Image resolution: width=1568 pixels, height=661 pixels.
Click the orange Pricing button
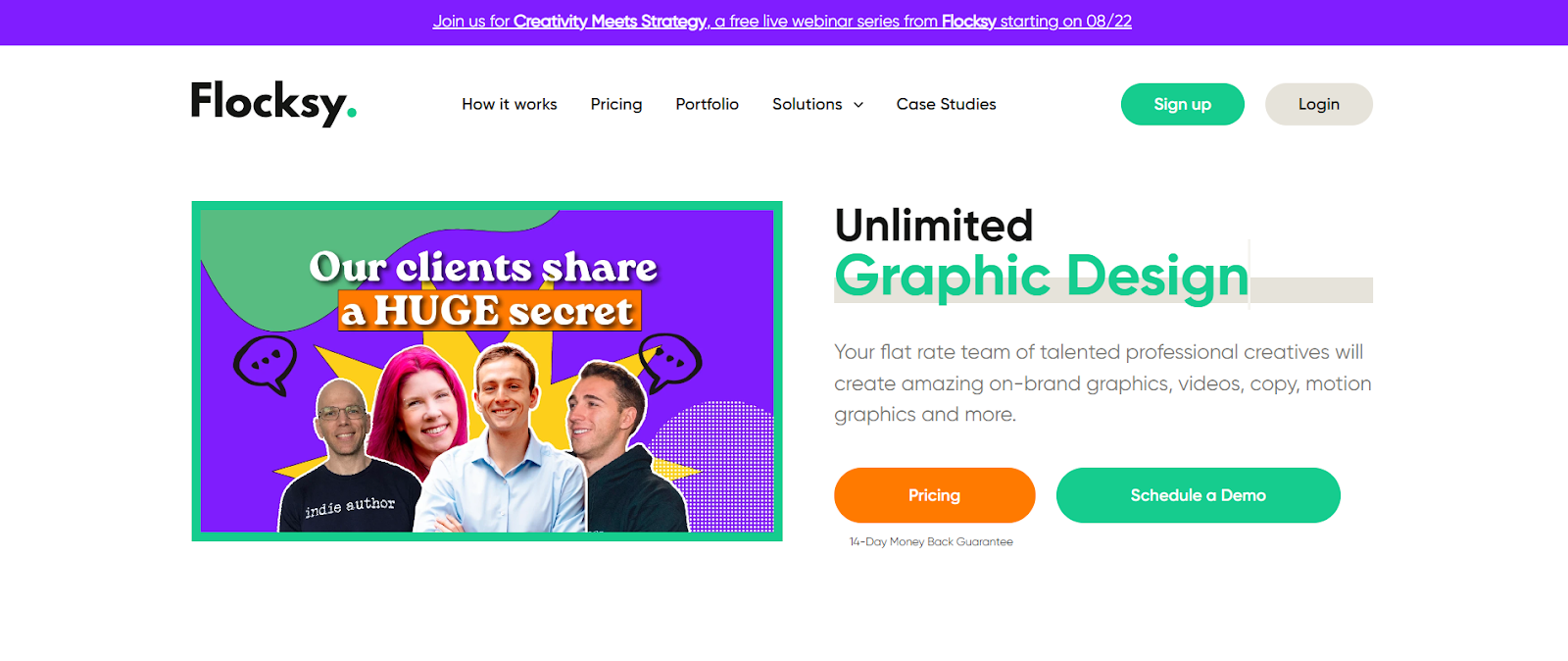click(935, 495)
